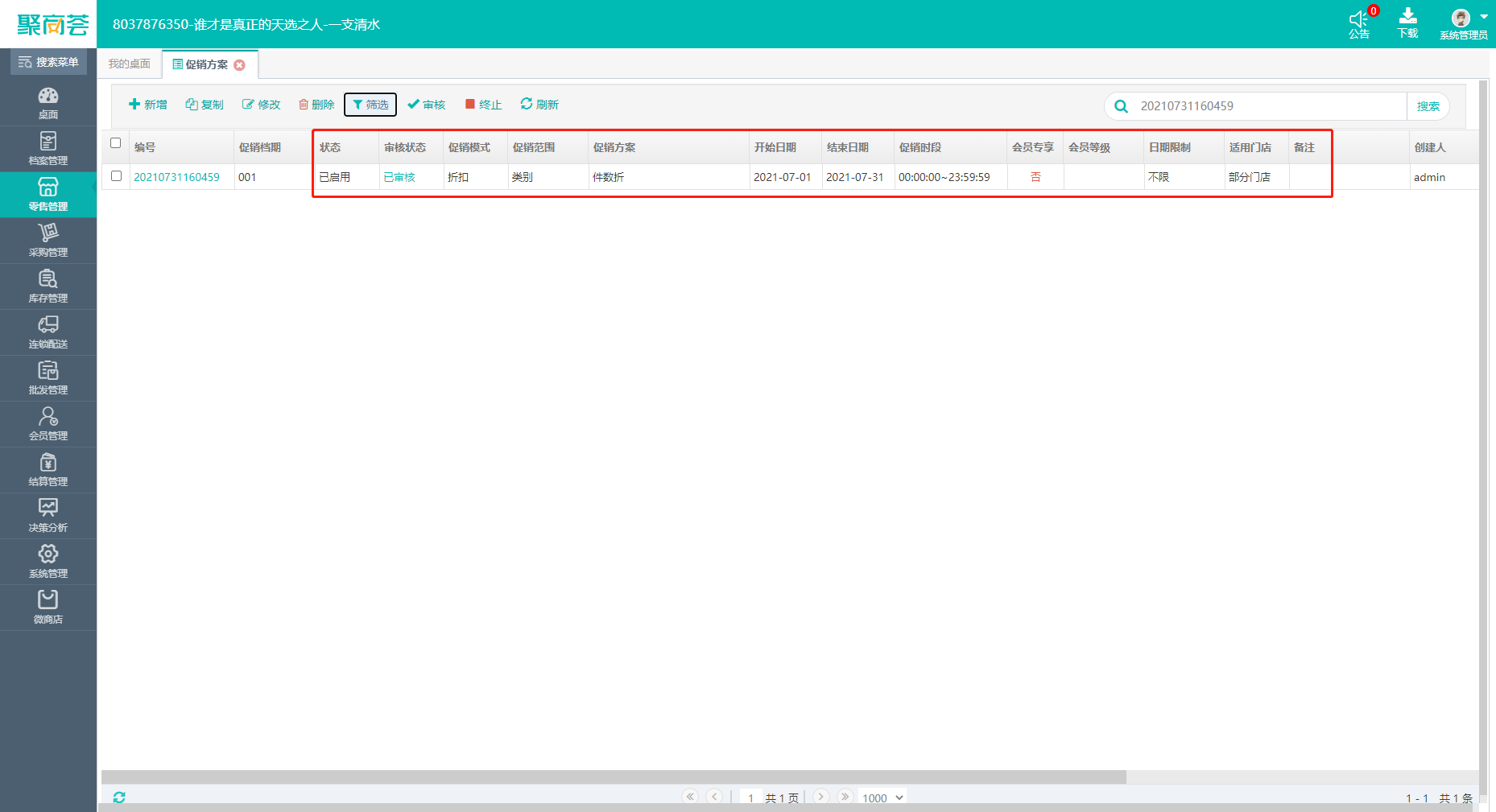
Task: Sort by the 会员等级 column header
Action: 1103,147
